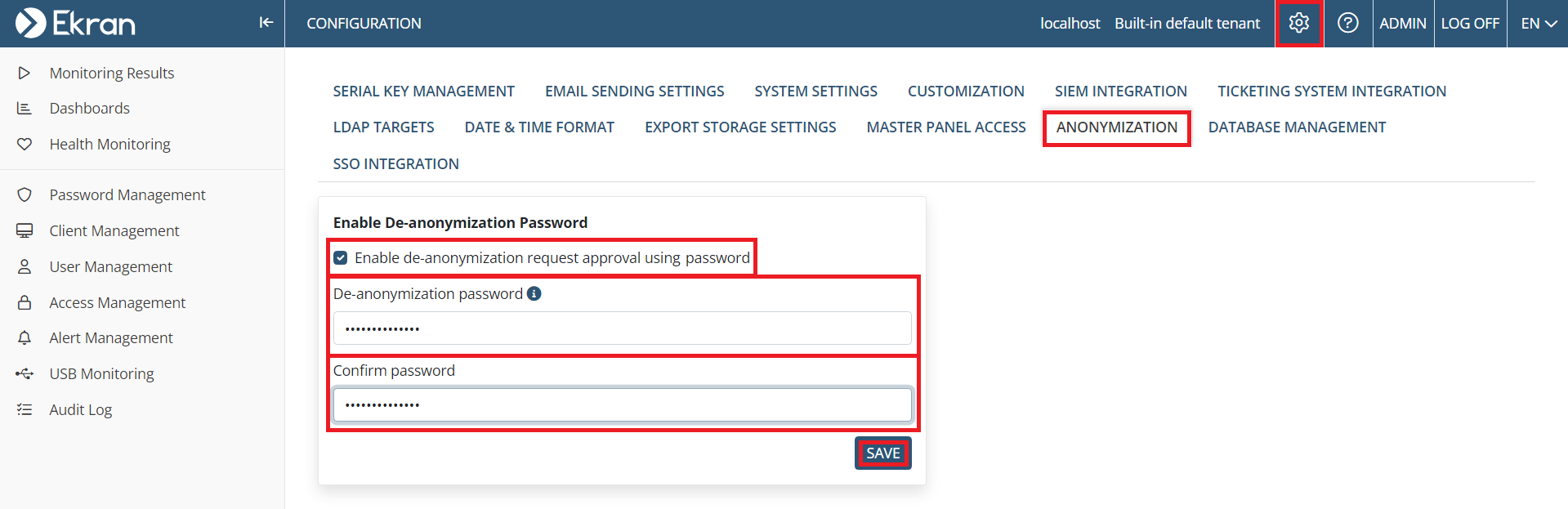Image resolution: width=1568 pixels, height=509 pixels.
Task: Open the Database Management tab
Action: click(x=1297, y=127)
